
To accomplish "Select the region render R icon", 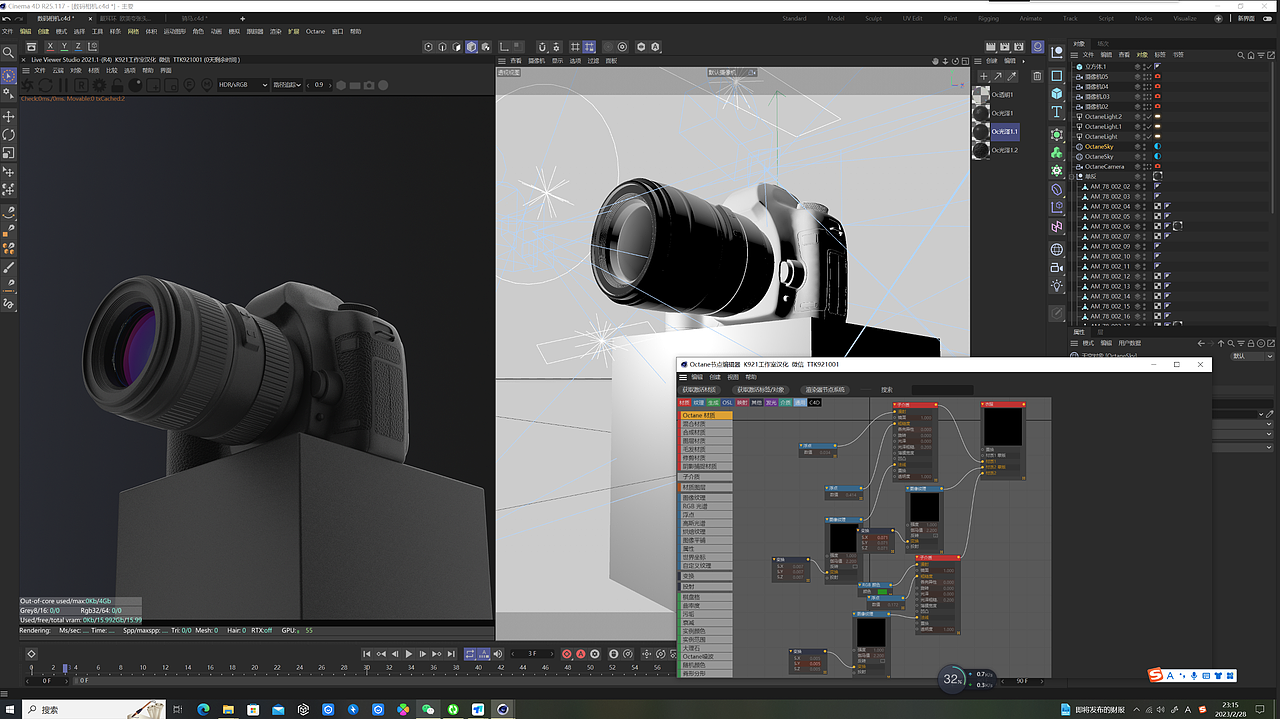I will pos(82,85).
